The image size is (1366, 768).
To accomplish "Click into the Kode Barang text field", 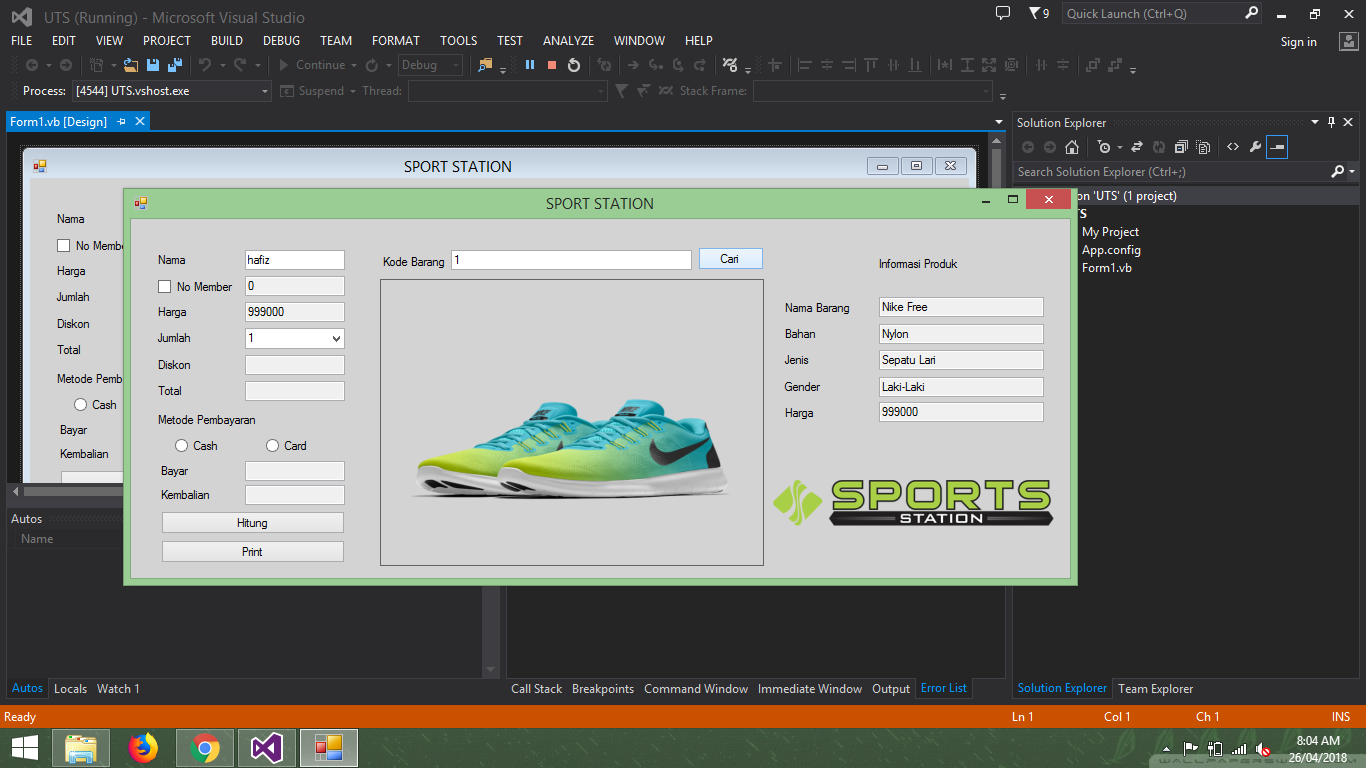I will 570,260.
